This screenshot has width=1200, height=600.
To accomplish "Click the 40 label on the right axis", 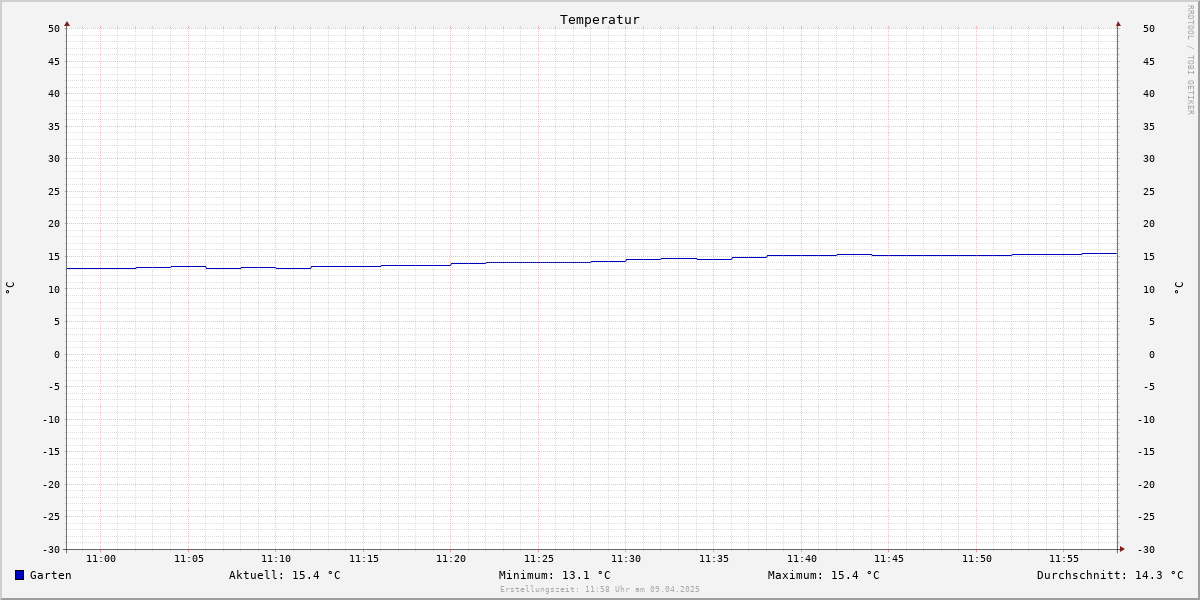I will [x=1149, y=94].
